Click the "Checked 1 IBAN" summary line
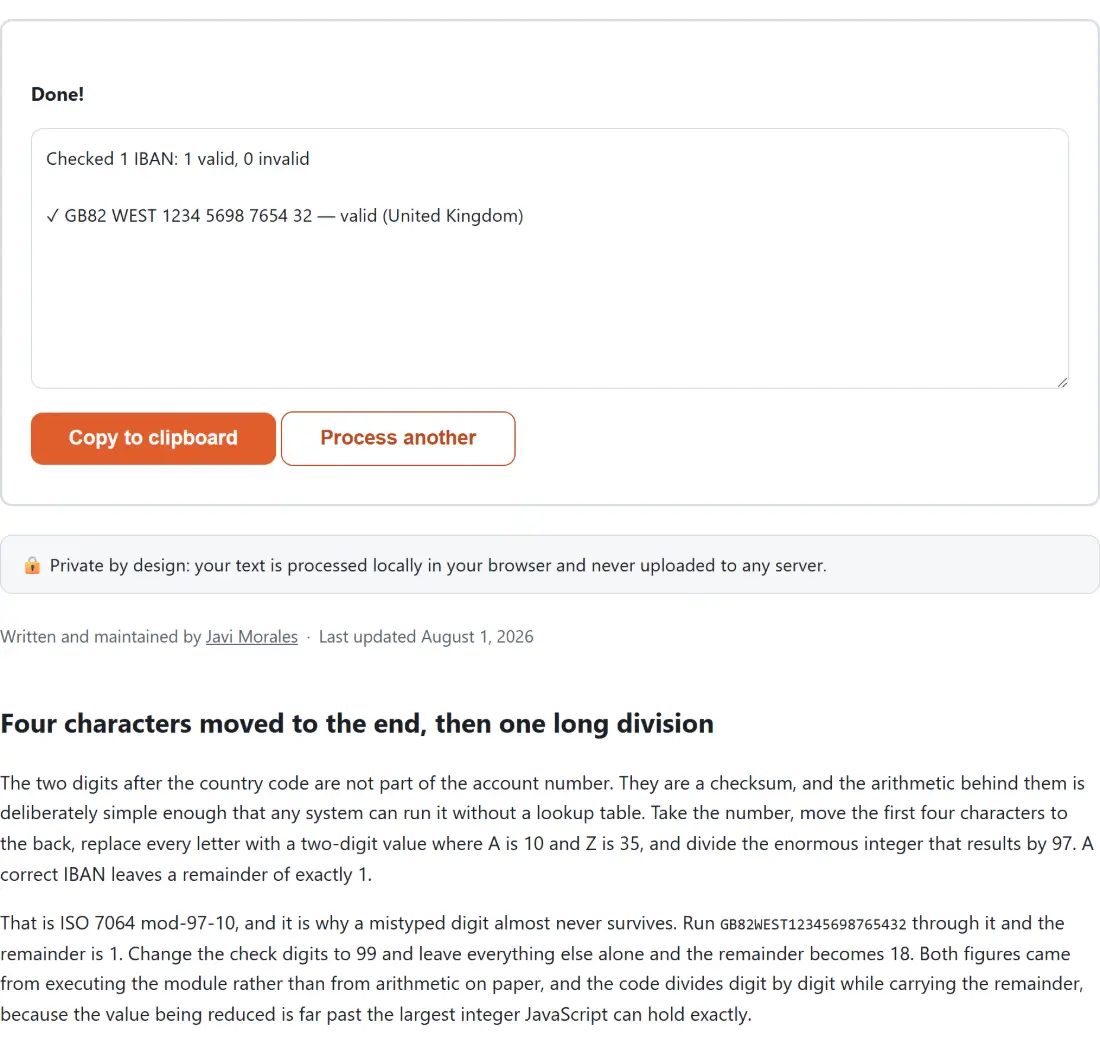Viewport: 1100px width, 1048px height. click(x=177, y=159)
